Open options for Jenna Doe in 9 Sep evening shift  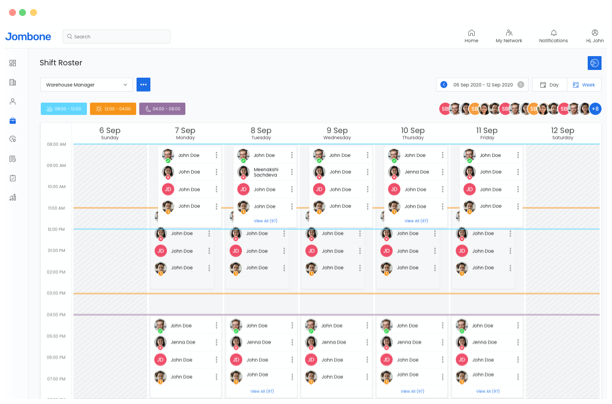[x=367, y=342]
